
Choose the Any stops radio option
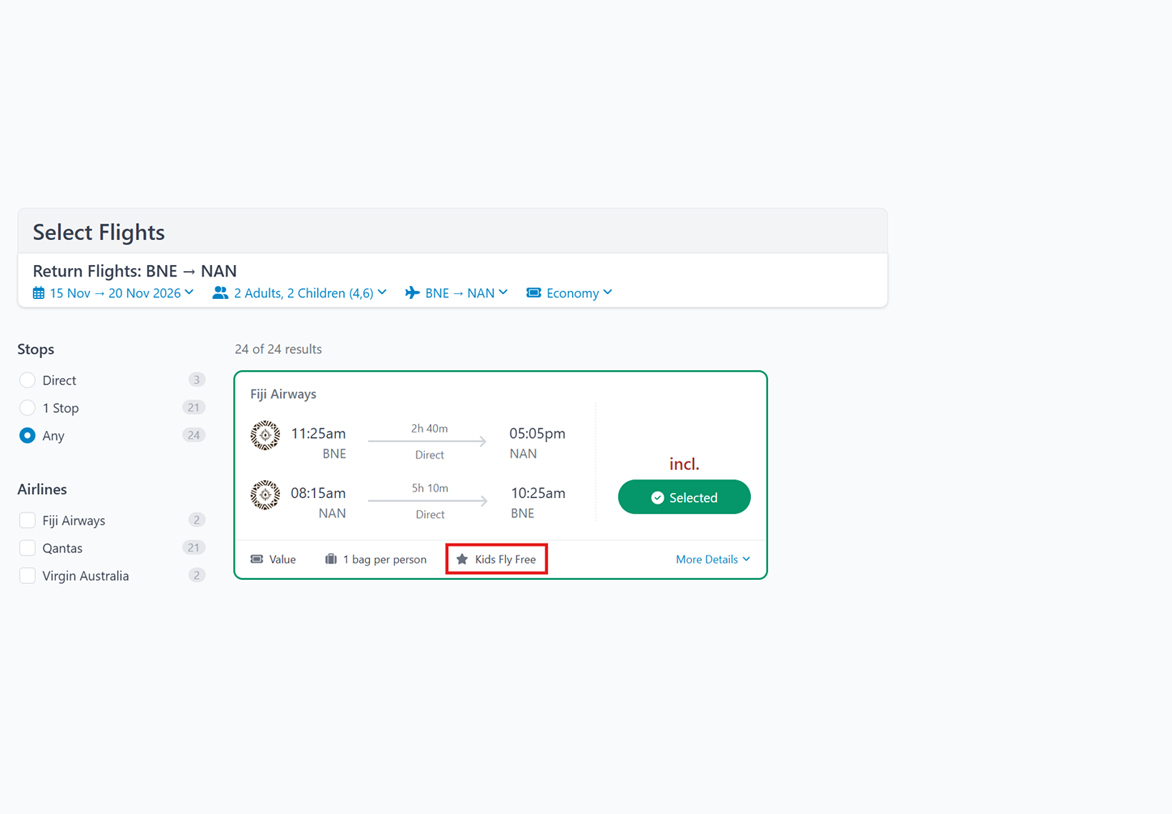coord(27,436)
